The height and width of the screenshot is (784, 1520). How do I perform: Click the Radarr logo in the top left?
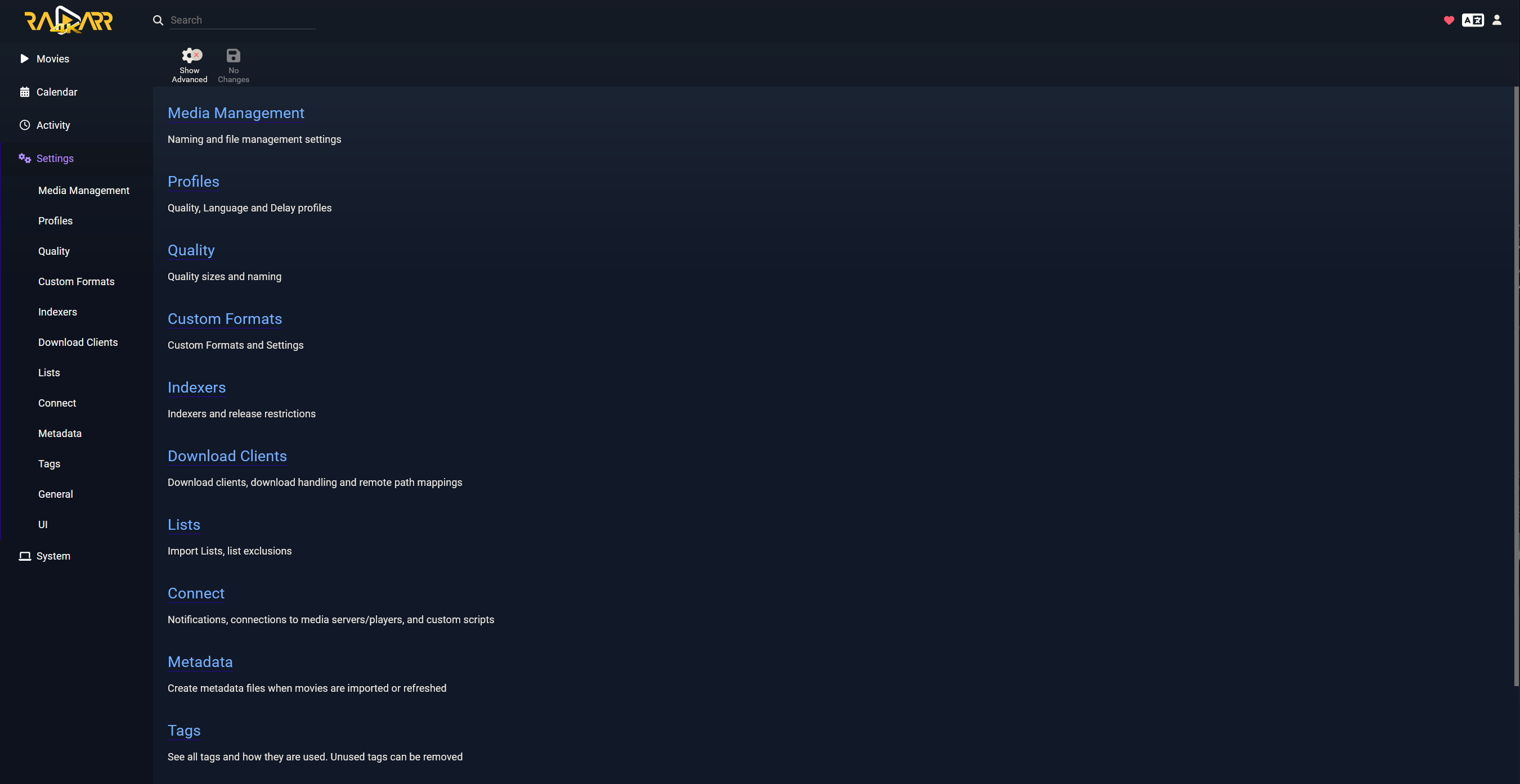pyautogui.click(x=68, y=20)
